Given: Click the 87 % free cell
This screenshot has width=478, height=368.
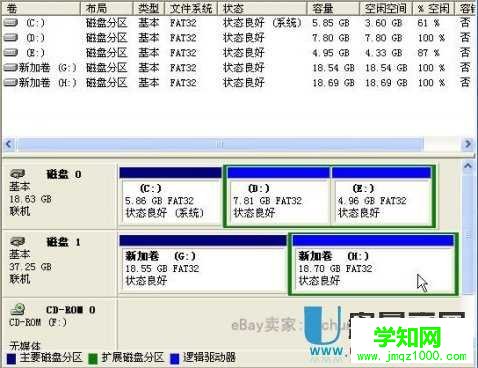Looking at the screenshot, I should (x=428, y=53).
